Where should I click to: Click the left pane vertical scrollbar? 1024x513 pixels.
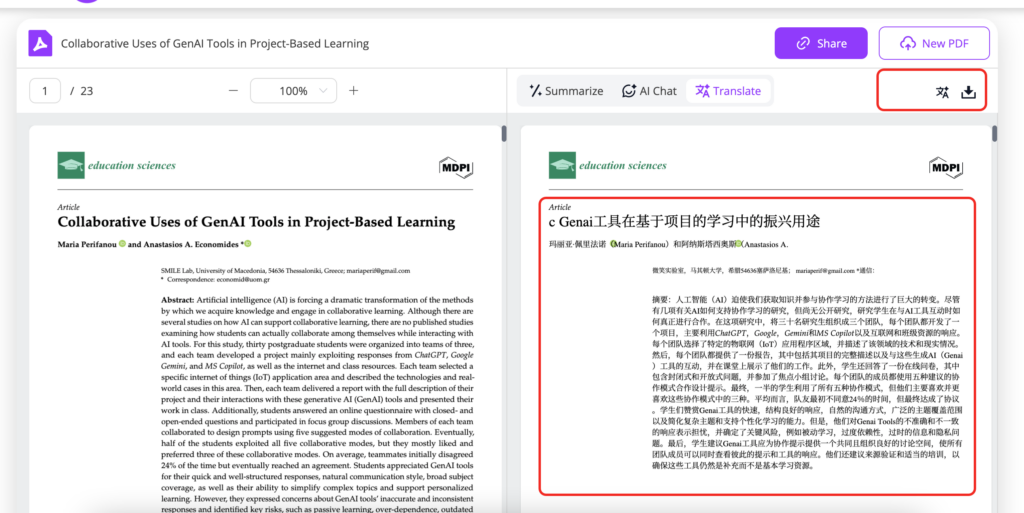(x=504, y=134)
